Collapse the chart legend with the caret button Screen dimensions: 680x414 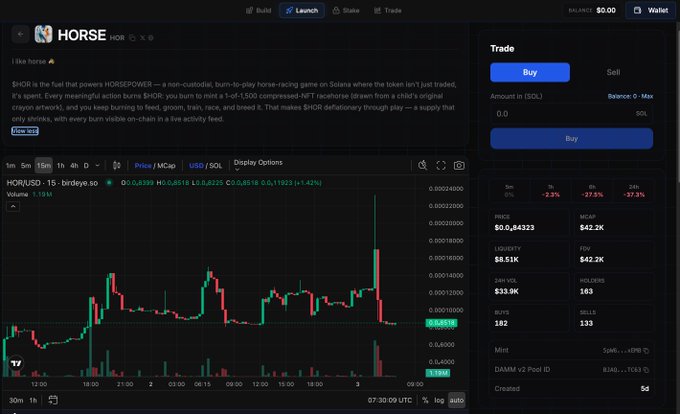pos(13,207)
